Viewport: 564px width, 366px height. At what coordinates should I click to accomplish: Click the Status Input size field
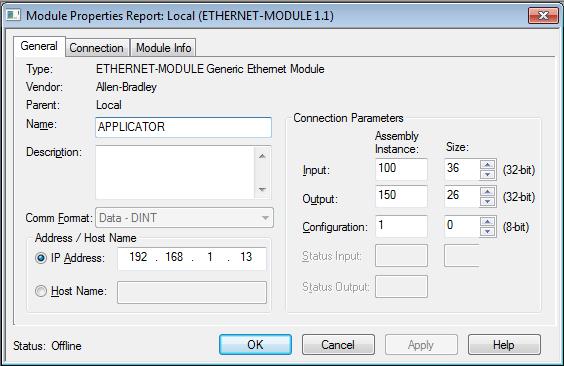coord(462,256)
